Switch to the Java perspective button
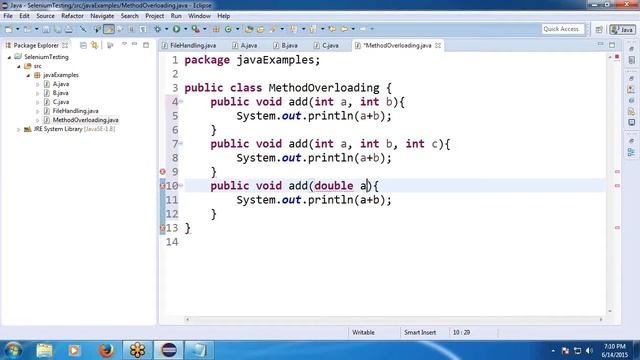The height and width of the screenshot is (360, 640). pos(622,29)
